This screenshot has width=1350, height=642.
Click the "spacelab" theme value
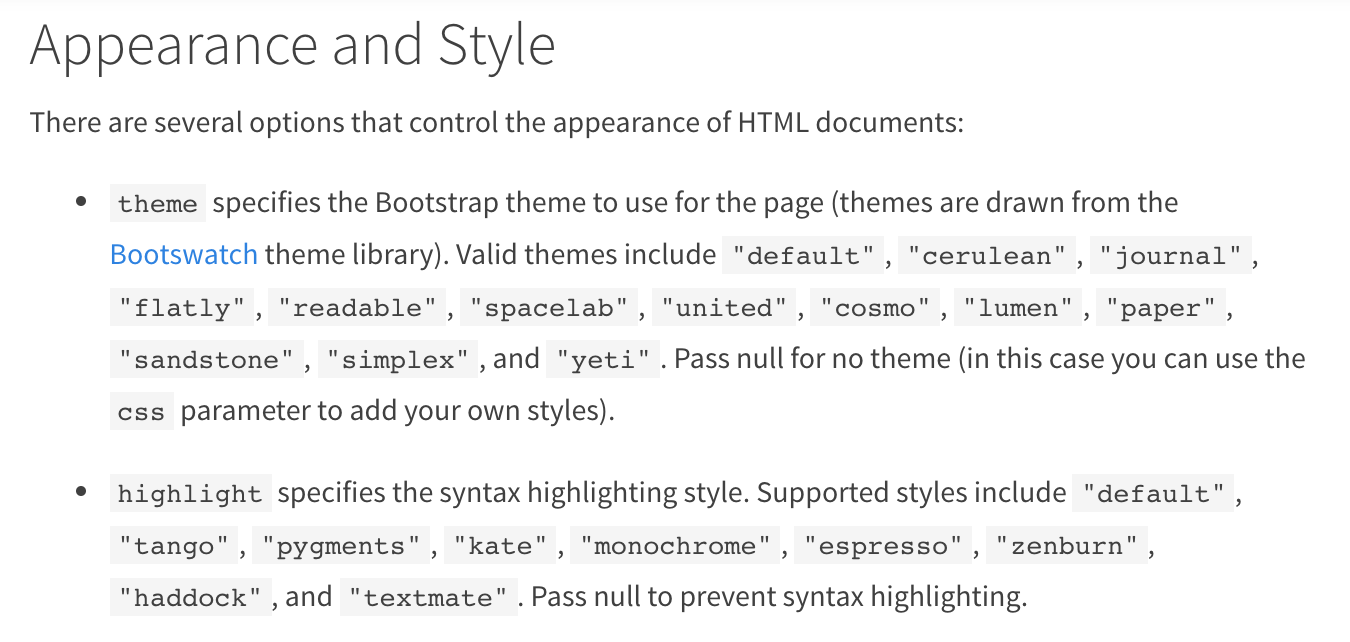coord(549,307)
